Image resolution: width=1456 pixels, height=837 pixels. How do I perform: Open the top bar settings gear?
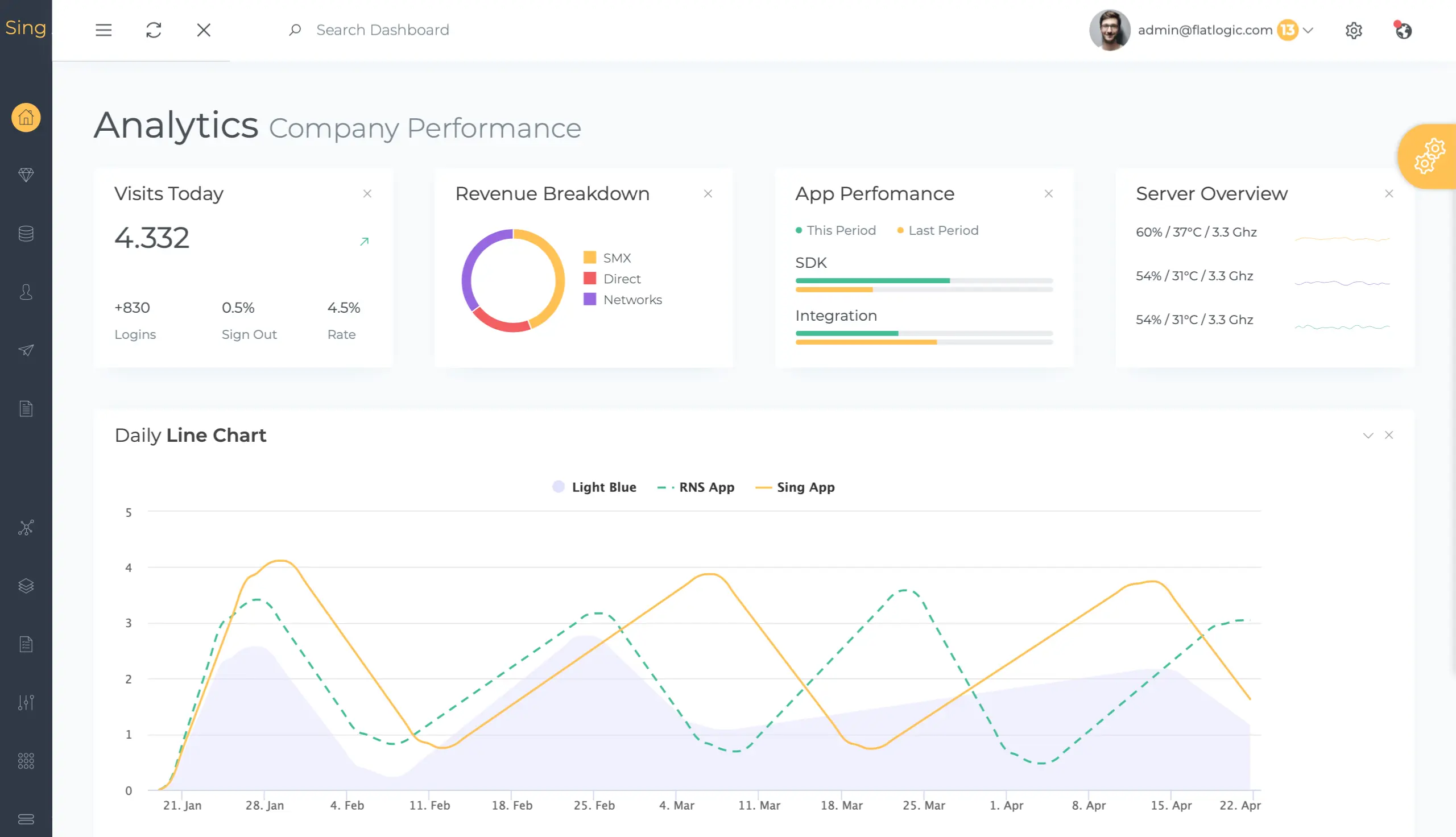pos(1354,30)
